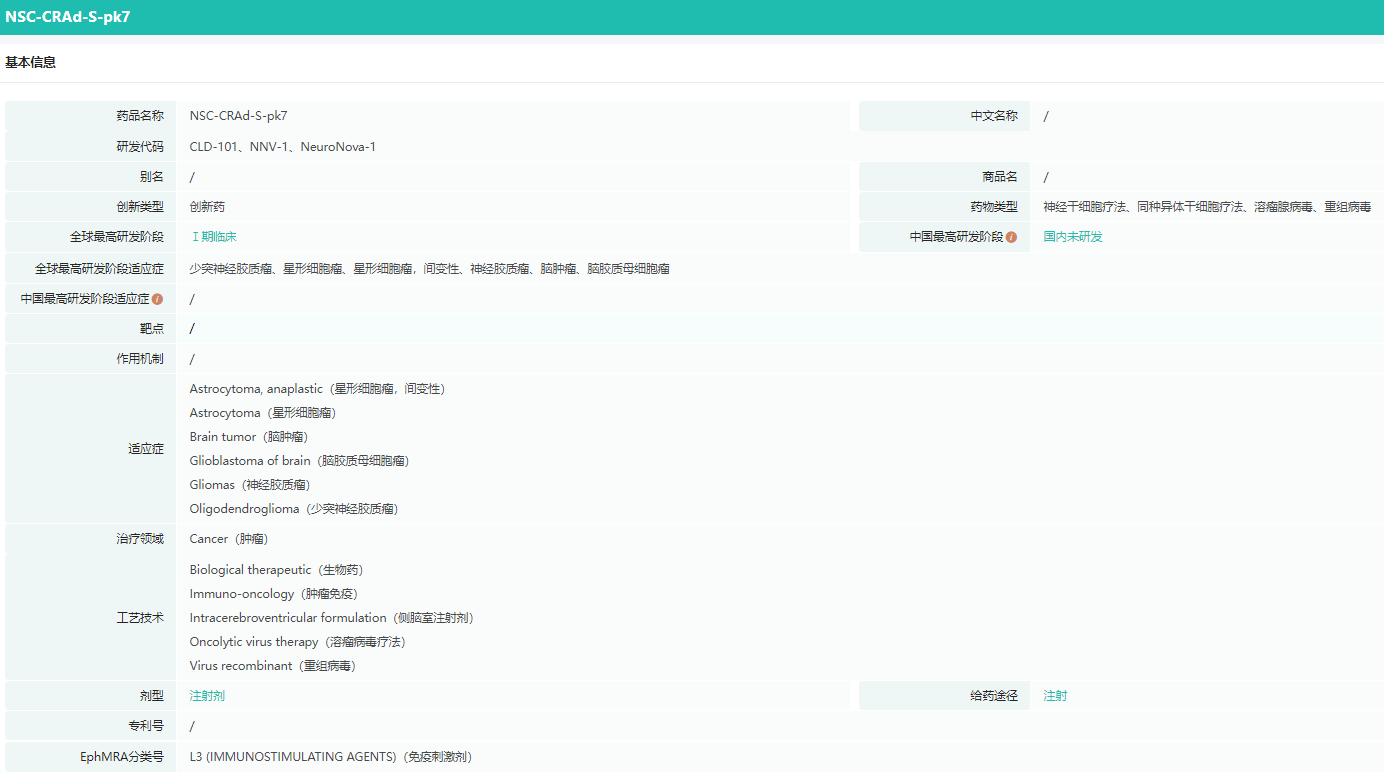The image size is (1384, 776).
Task: Click the NSC-CRAd-S-pk7 title in header bar
Action: pos(67,17)
